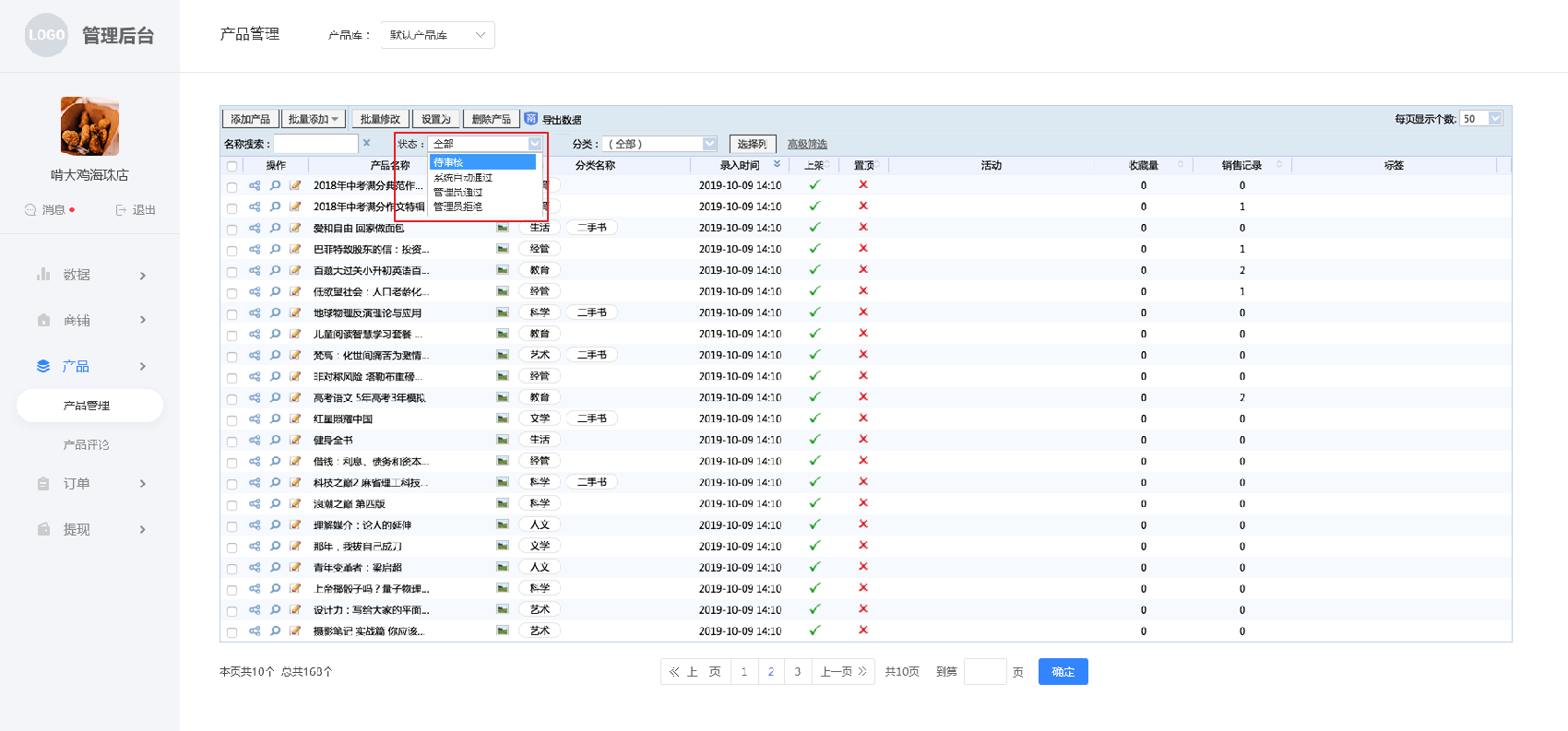Click the 设置为 toolbar button
This screenshot has width=1568, height=731.
click(435, 119)
